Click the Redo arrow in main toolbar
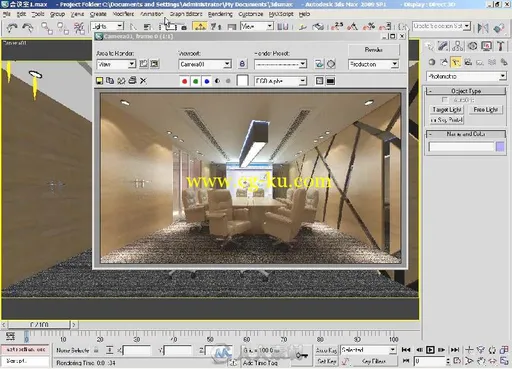The height and width of the screenshot is (369, 512). click(27, 28)
